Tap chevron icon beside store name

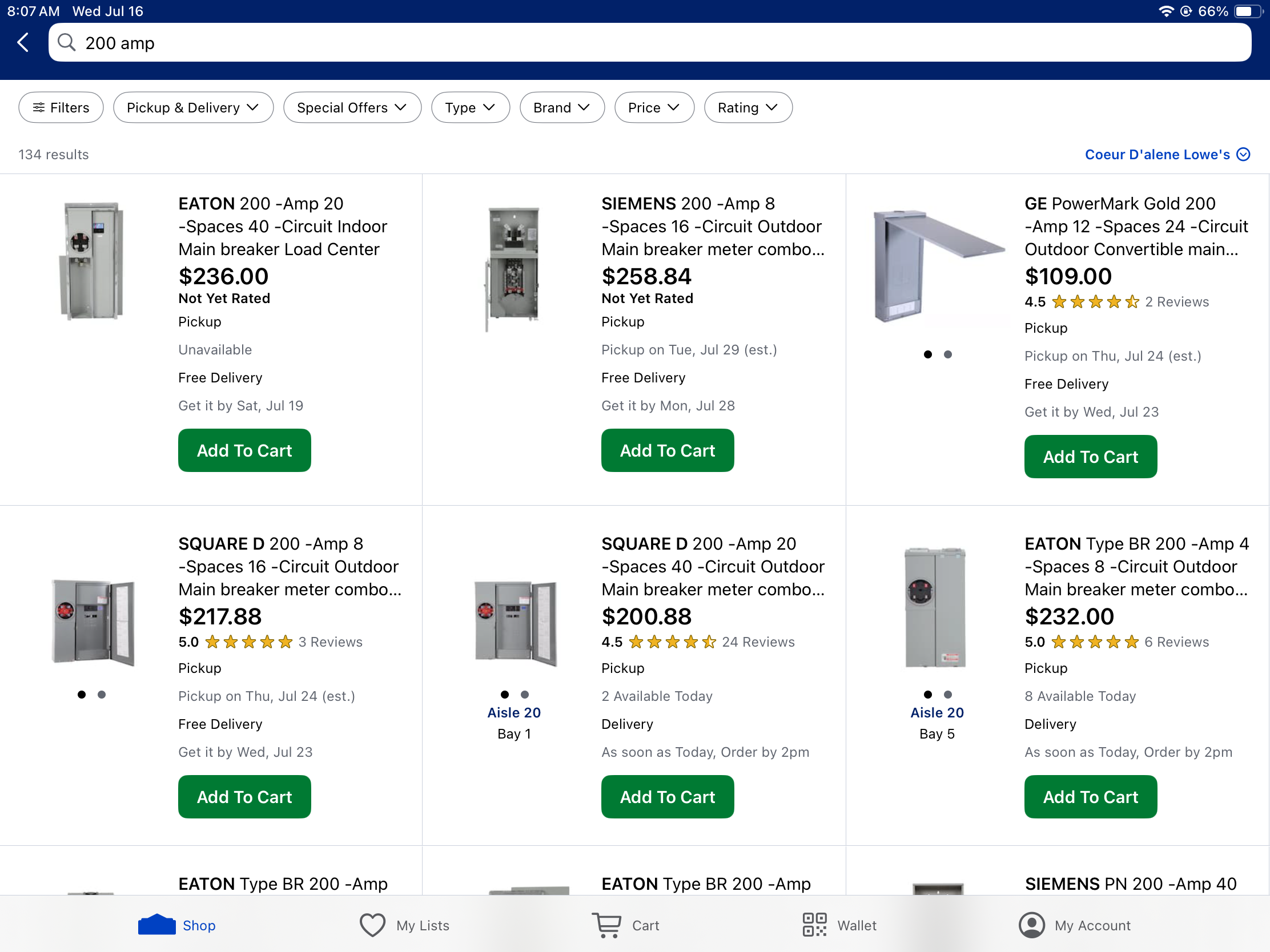click(1244, 154)
